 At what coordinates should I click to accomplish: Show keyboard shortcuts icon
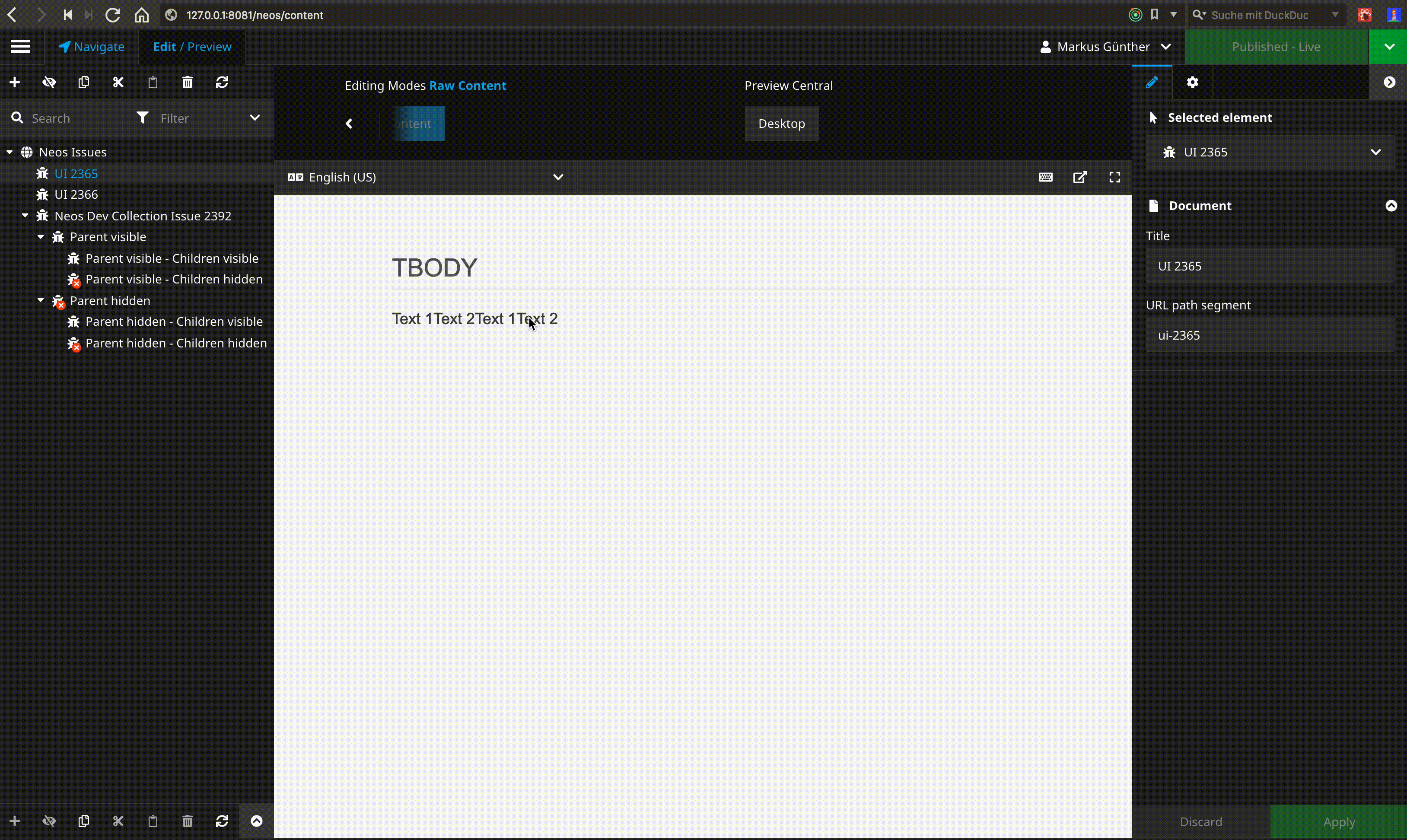pos(1046,177)
